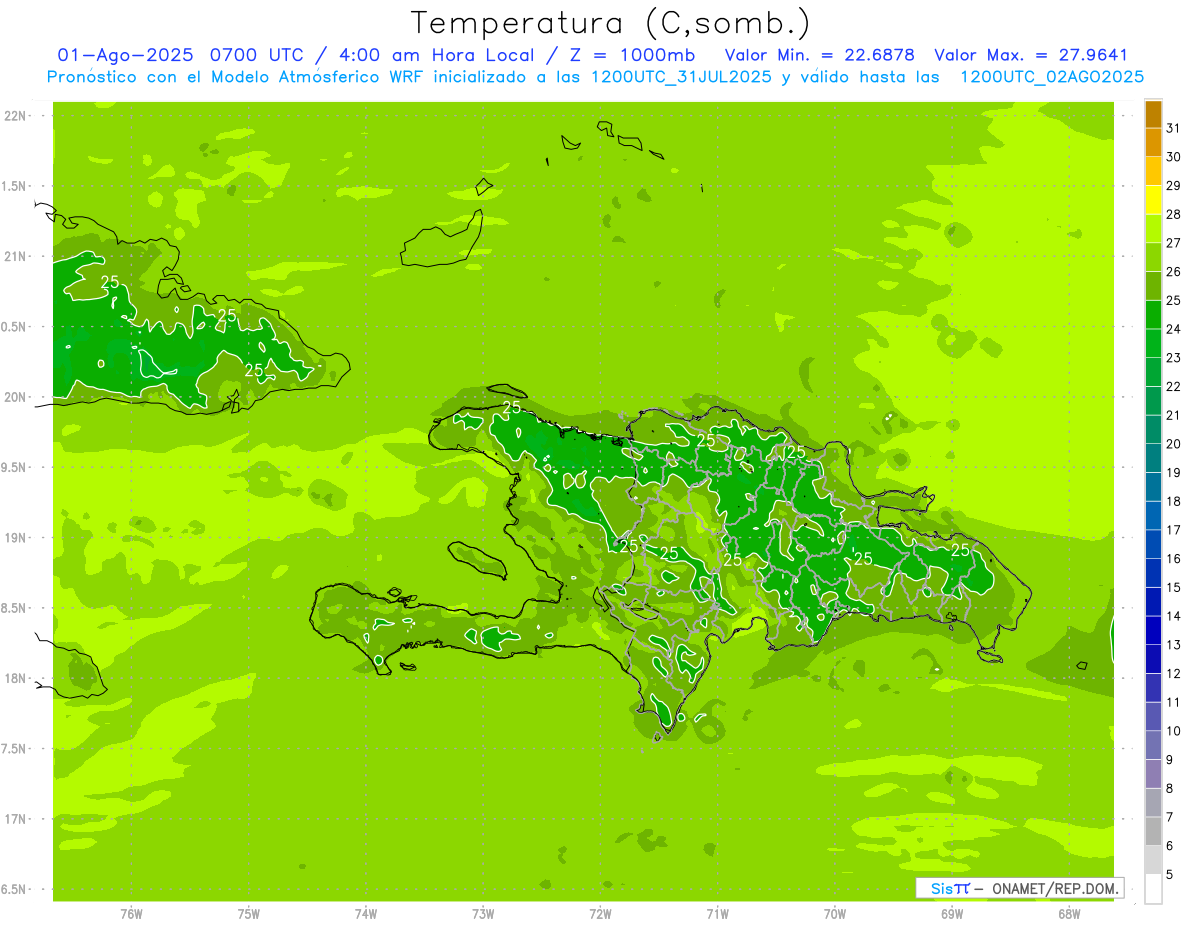
Task: Click the '22N' latitude label
Action: [x=16, y=116]
